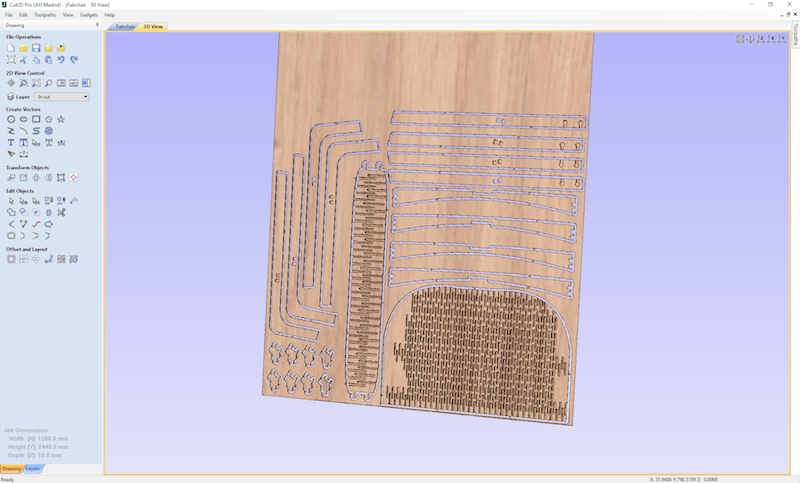Click the Undo arrow icon
This screenshot has width=800, height=483.
coord(61,60)
